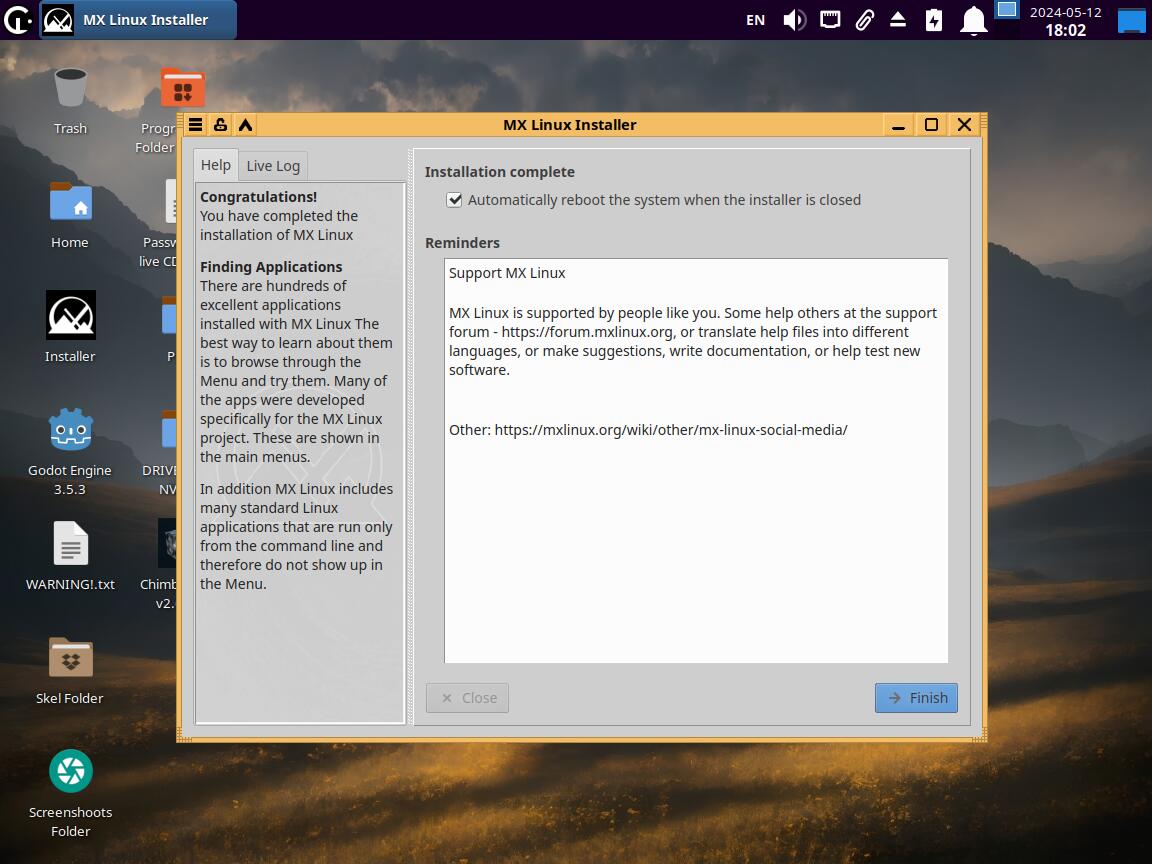
Task: Open the notifications bell icon
Action: tap(974, 20)
